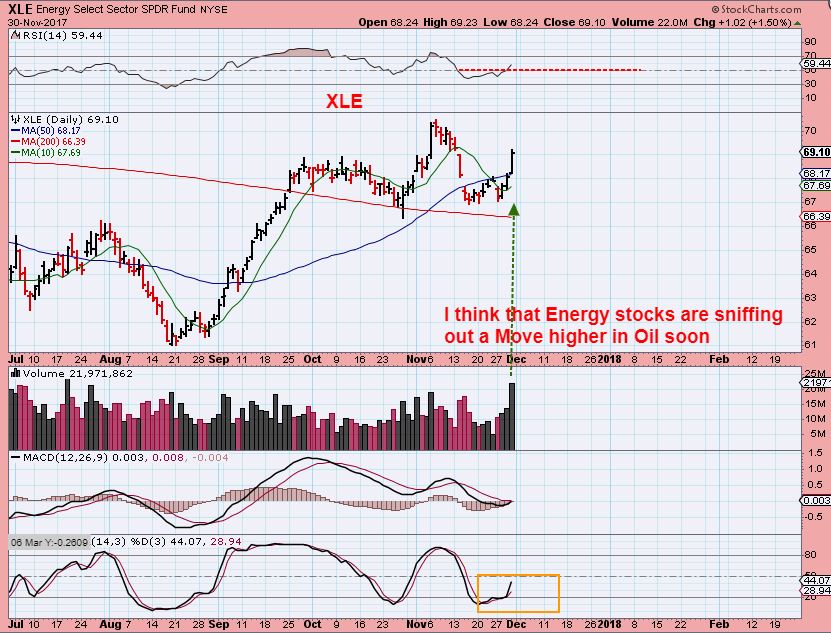Click the MACD histogram value -0.004
Viewport: 831px width, 633px height.
pos(210,457)
